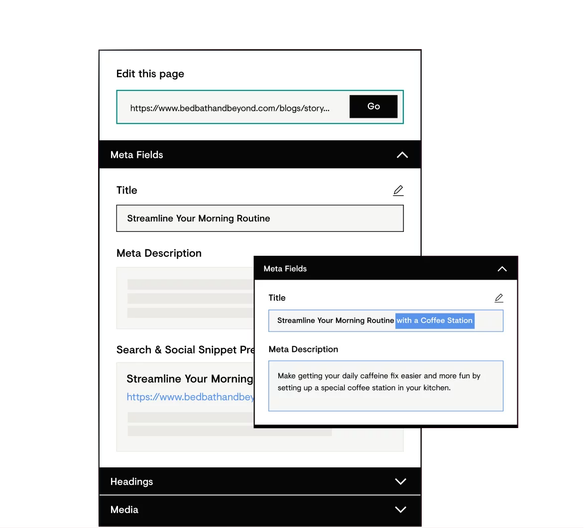Click the Meta Fields header bar
584x528 pixels.
tap(260, 155)
